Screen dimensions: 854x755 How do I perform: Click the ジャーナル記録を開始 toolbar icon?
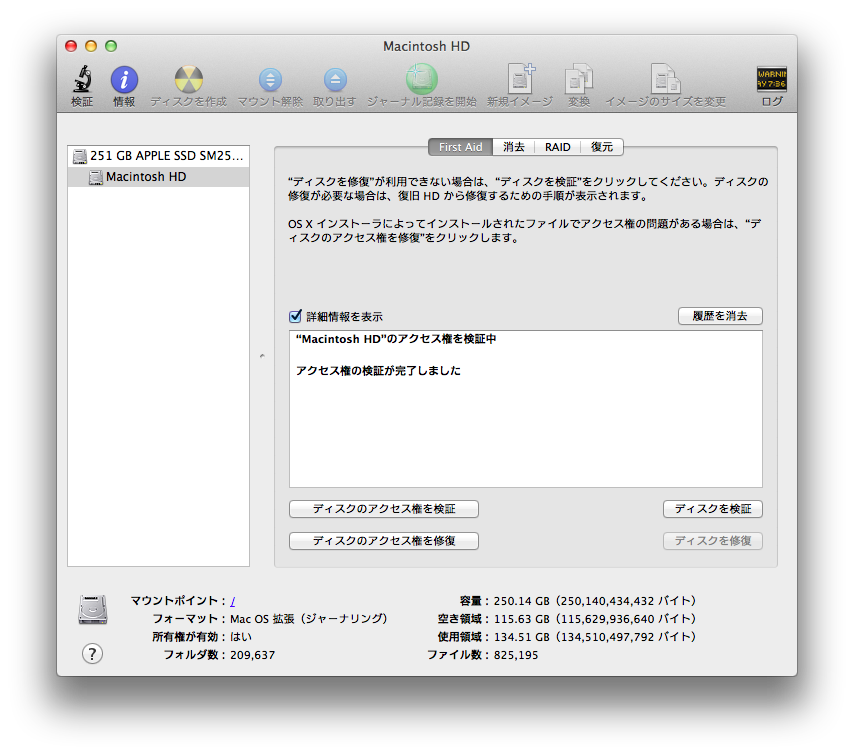[422, 79]
